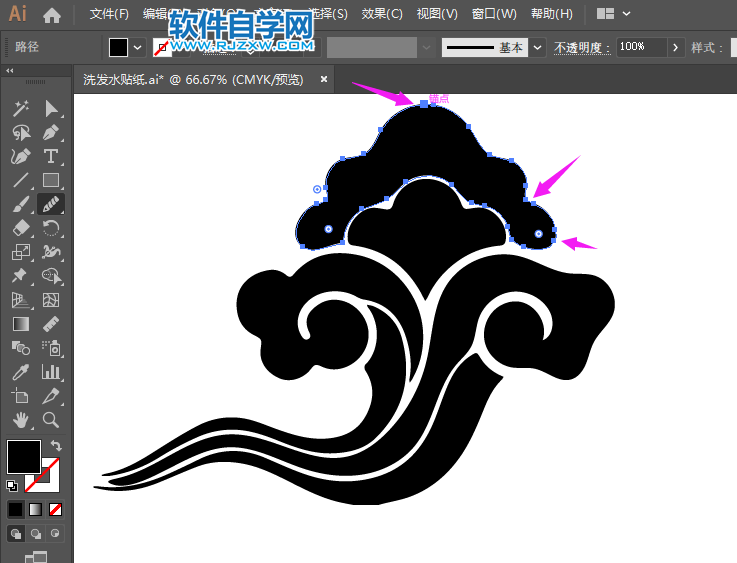Select the Puppet Warp pin tool
This screenshot has width=737, height=563.
[x=21, y=275]
